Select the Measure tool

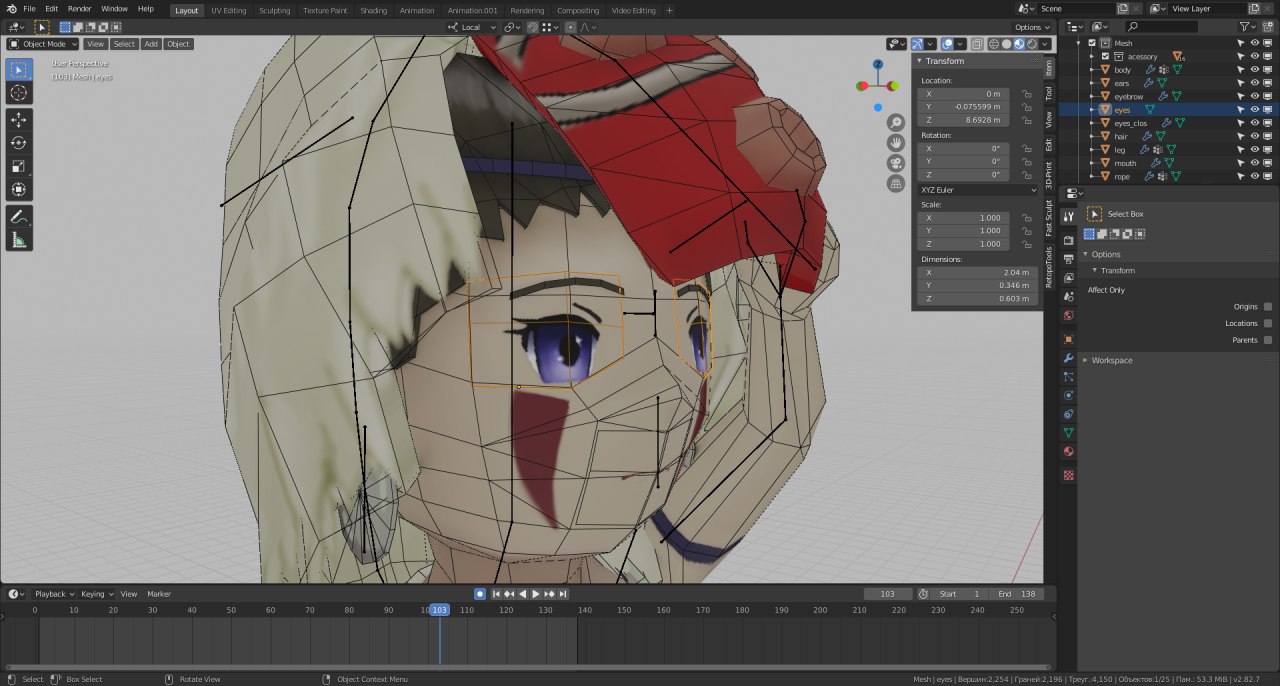[19, 240]
